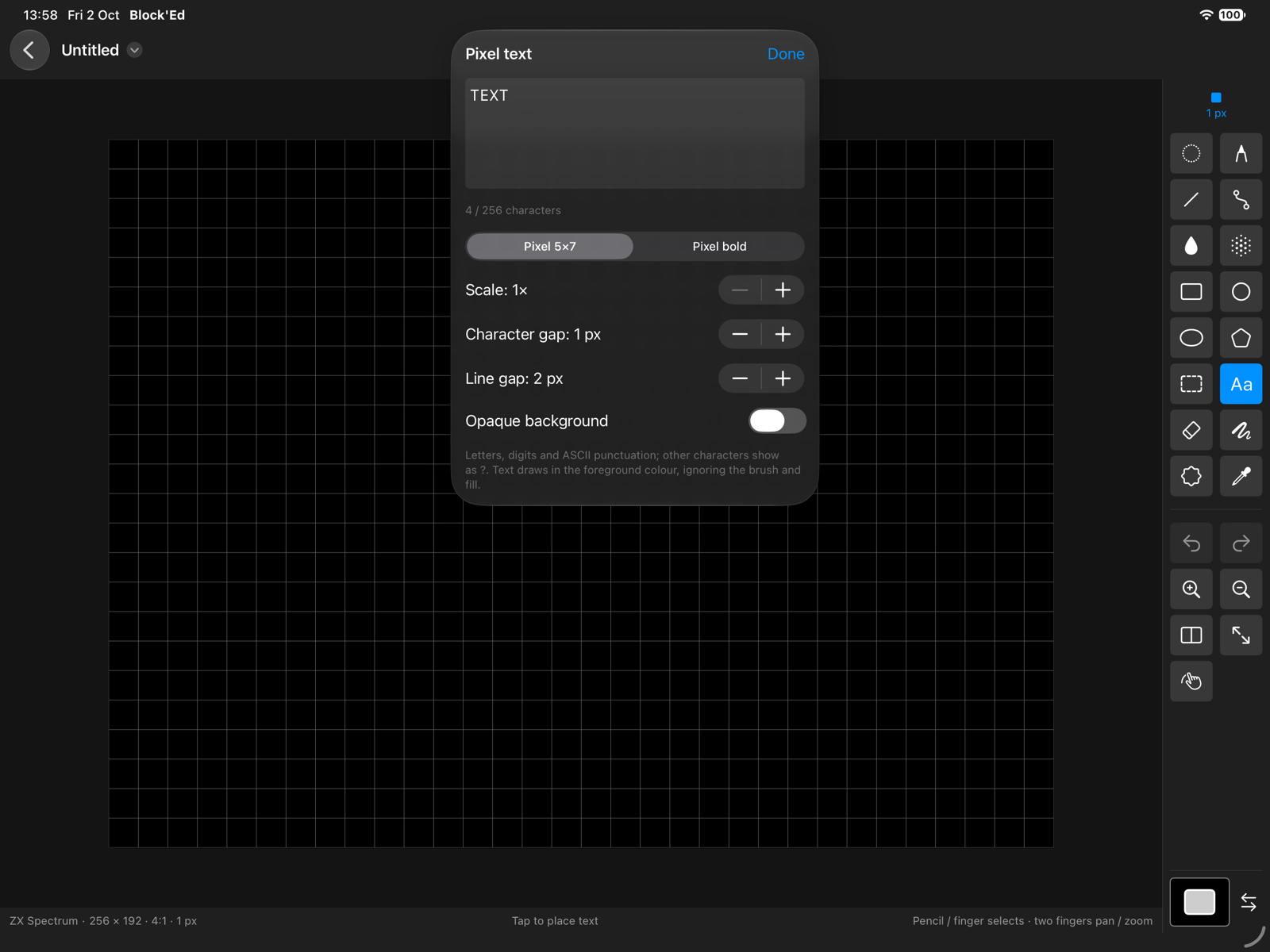Select the dotted circle lasso tool
The width and height of the screenshot is (1270, 952).
point(1191,154)
